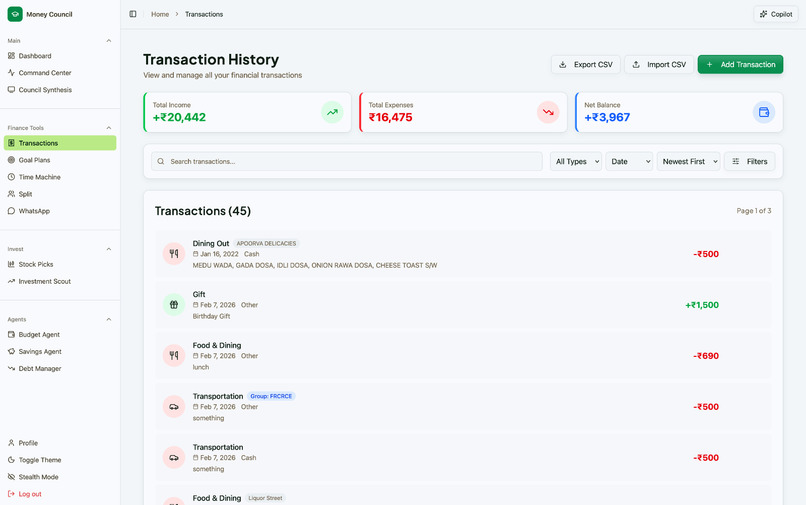The image size is (806, 505).
Task: Click the Net Balance wallet icon
Action: click(764, 112)
